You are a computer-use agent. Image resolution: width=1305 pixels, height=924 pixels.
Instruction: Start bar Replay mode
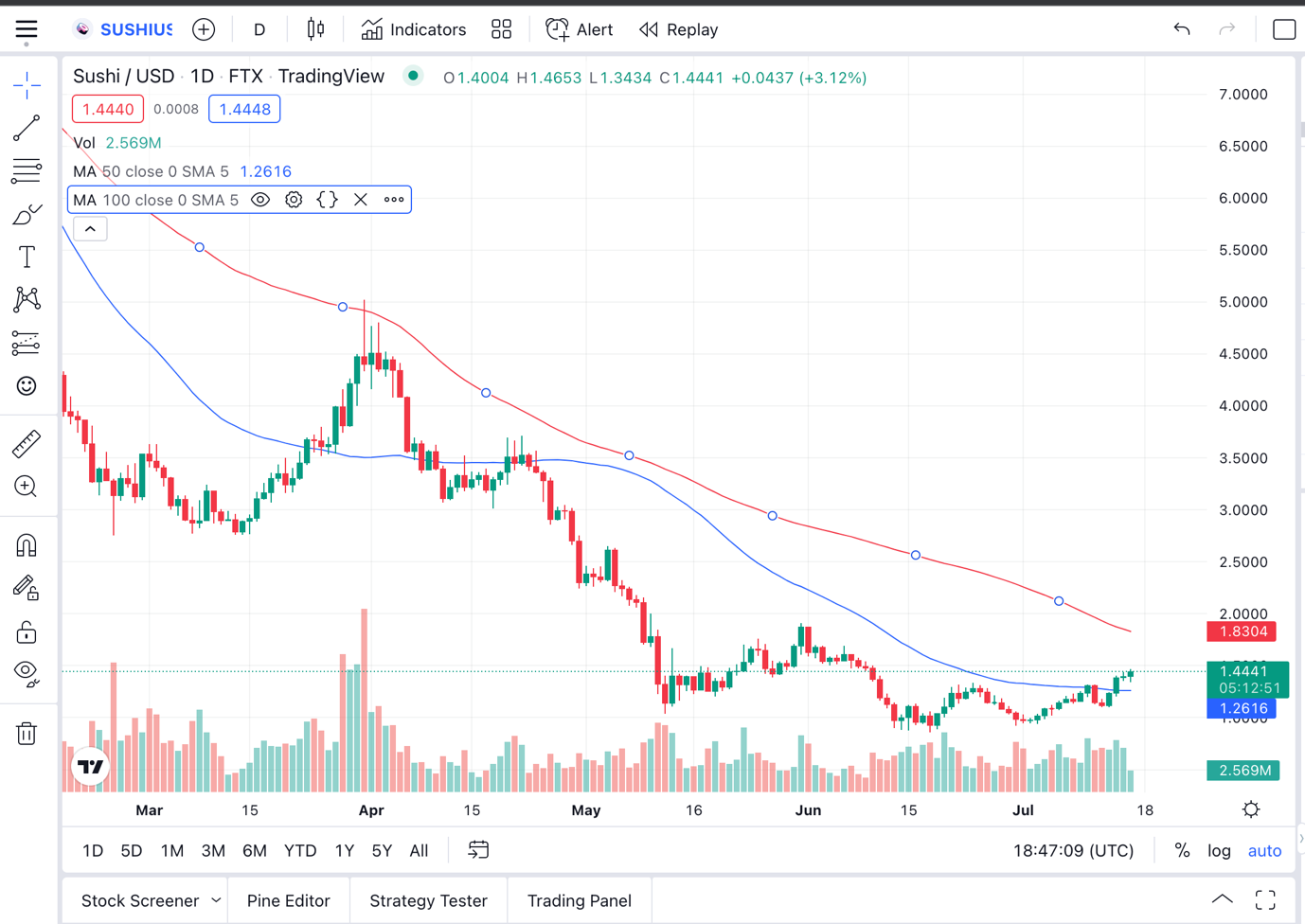tap(679, 30)
